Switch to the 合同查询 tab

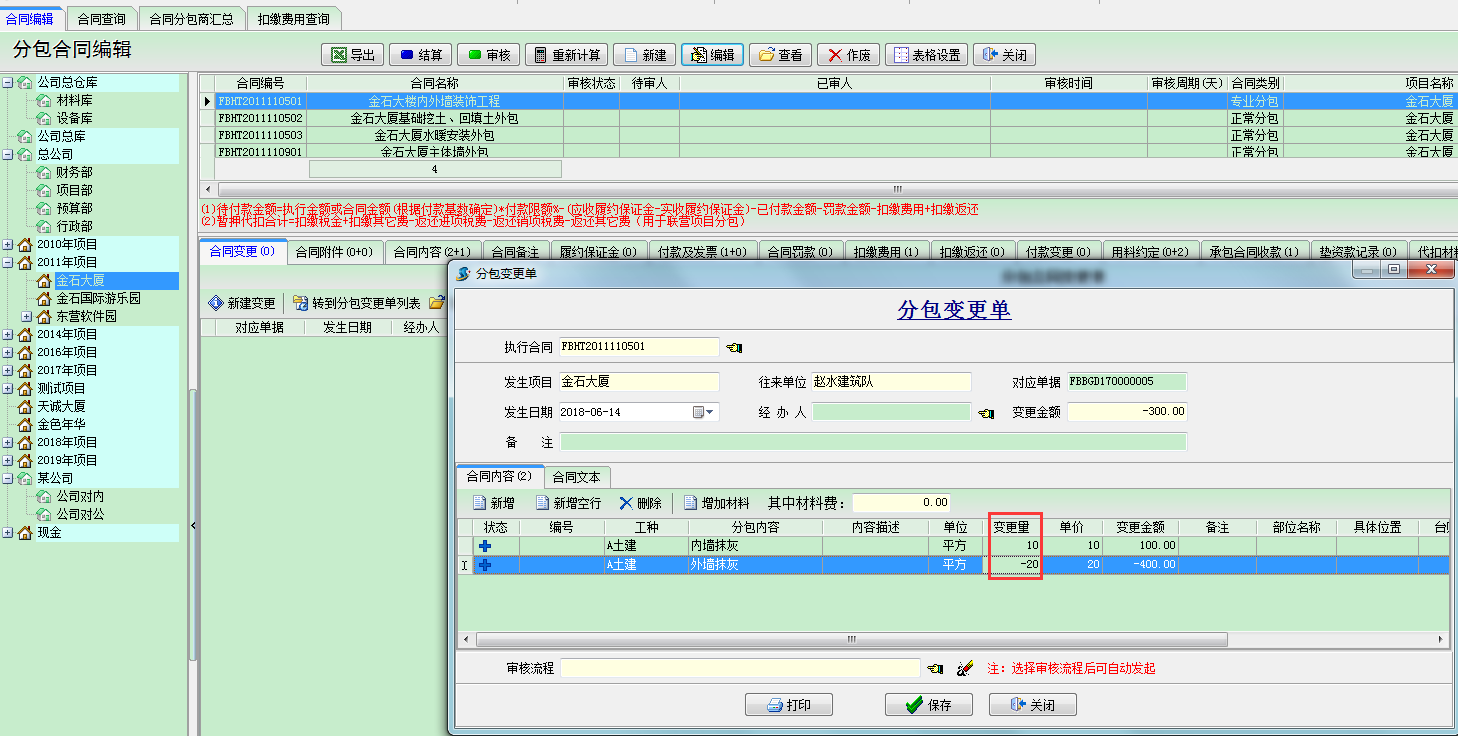point(101,18)
